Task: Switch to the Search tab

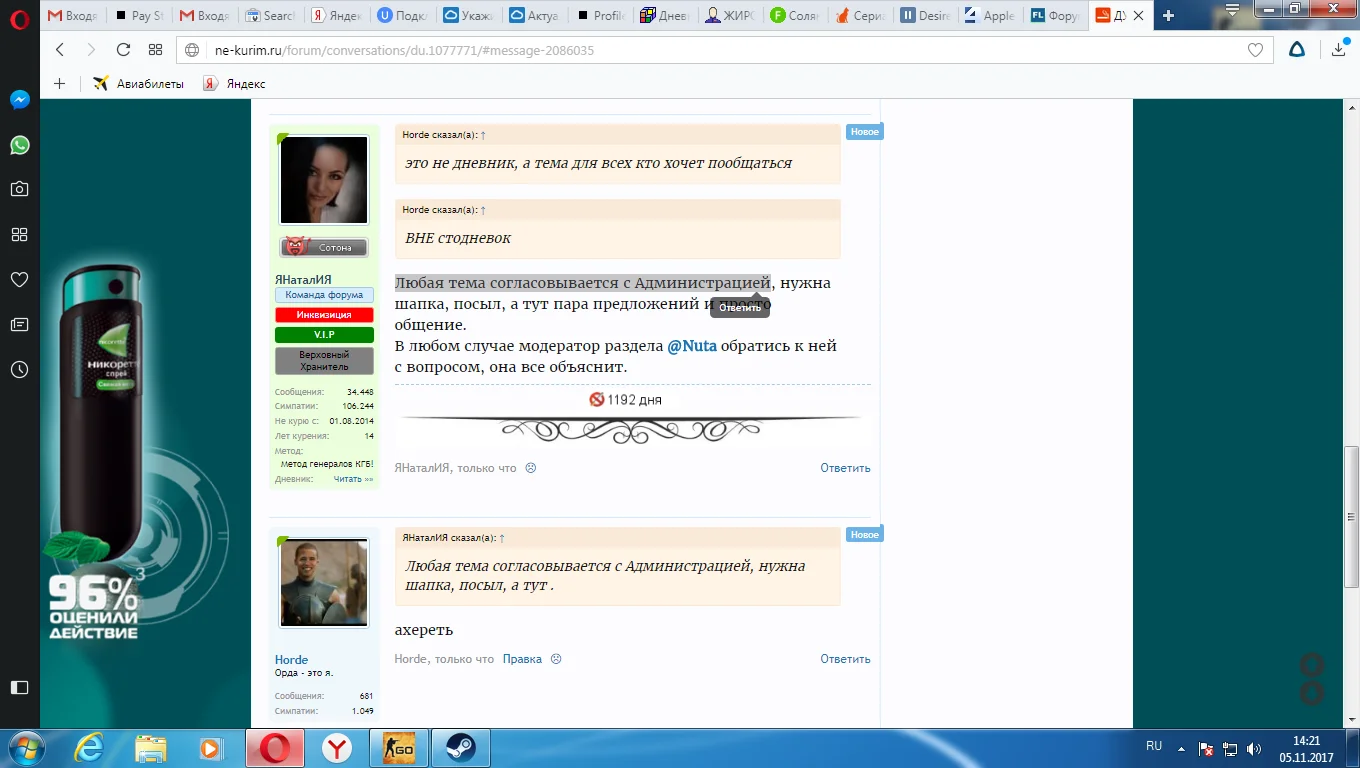Action: point(270,16)
